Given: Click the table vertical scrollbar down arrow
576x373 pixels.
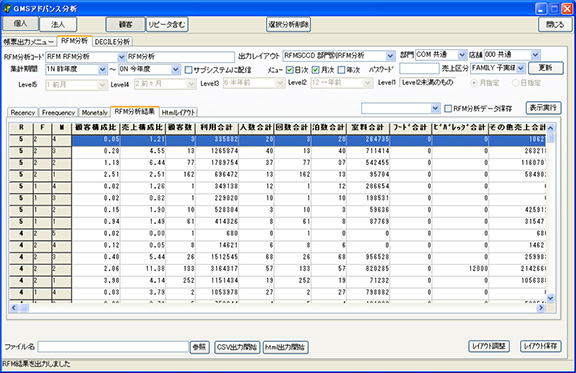Looking at the screenshot, I should (550, 298).
